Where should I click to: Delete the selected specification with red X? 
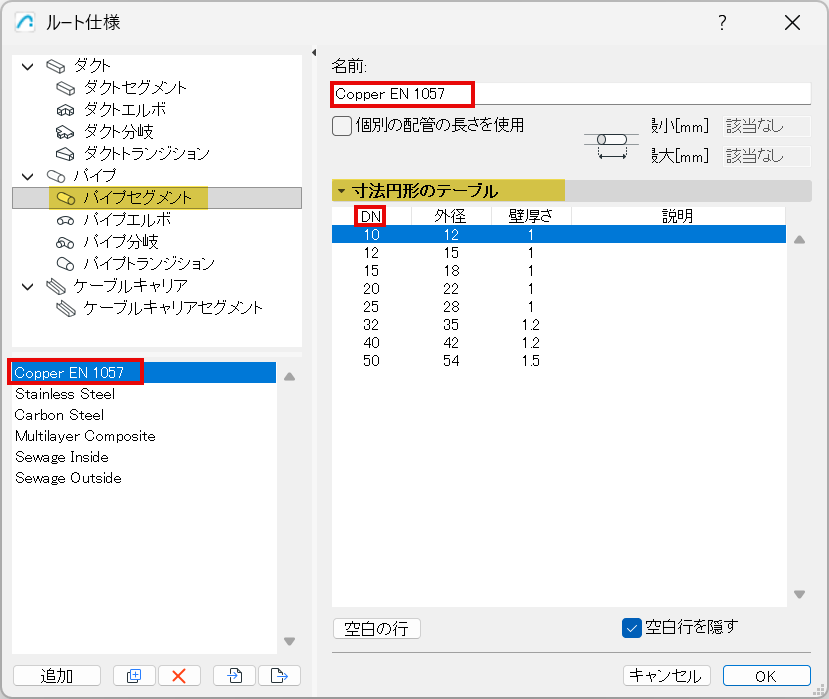click(179, 676)
